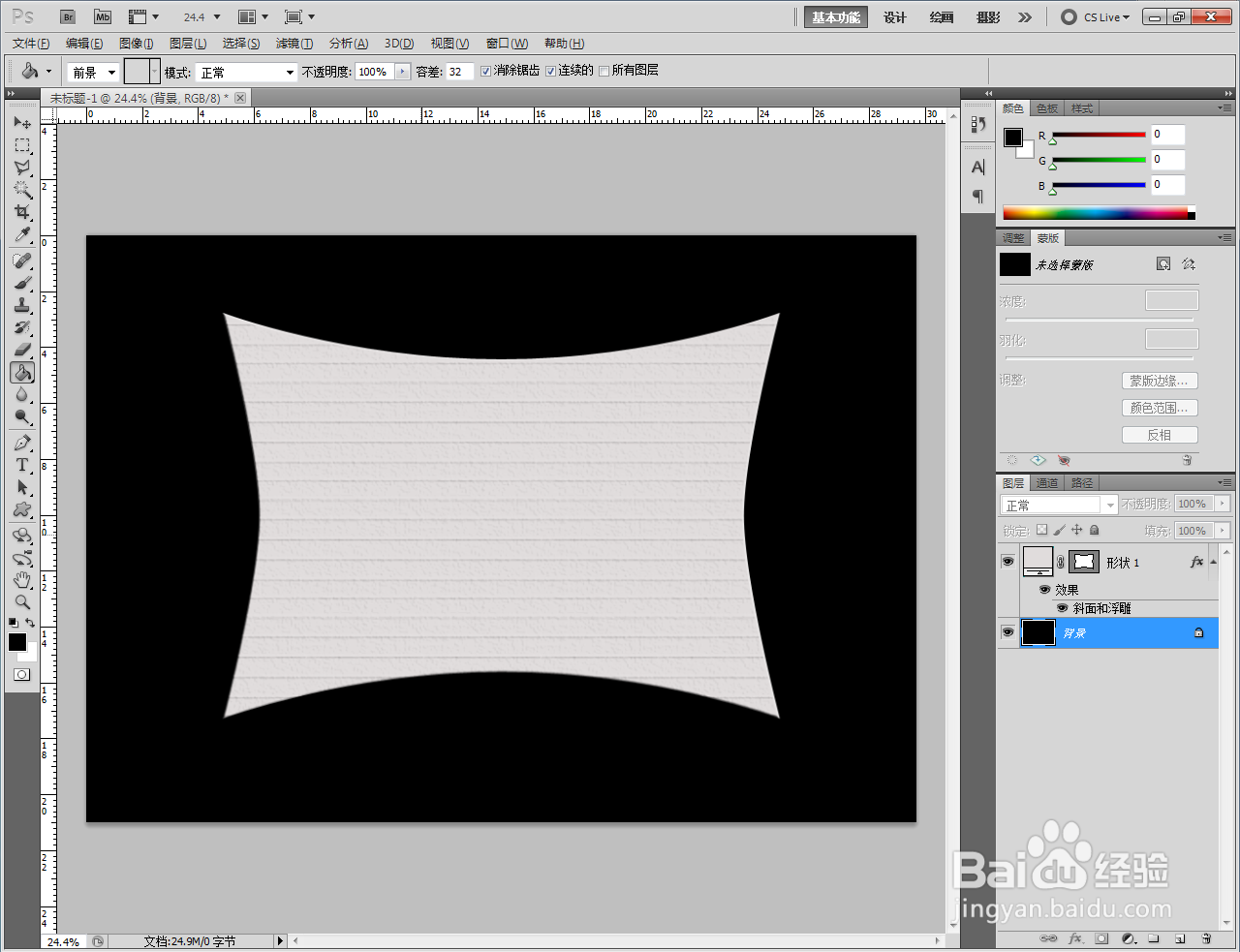Select the Clone Stamp tool
The width and height of the screenshot is (1240, 952).
tap(22, 305)
